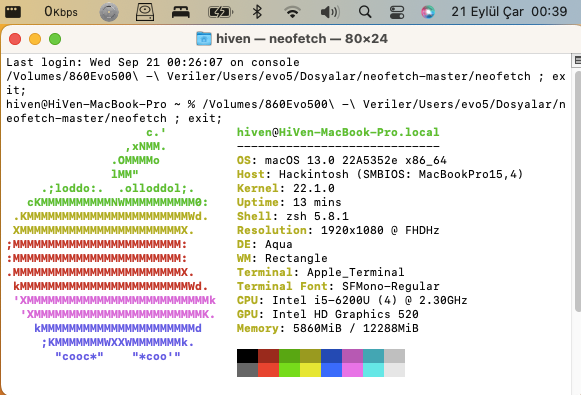Click the hiven@HiVen-MacBook-Pro ~ % prompt text
Image resolution: width=581 pixels, height=395 pixels.
tap(101, 104)
